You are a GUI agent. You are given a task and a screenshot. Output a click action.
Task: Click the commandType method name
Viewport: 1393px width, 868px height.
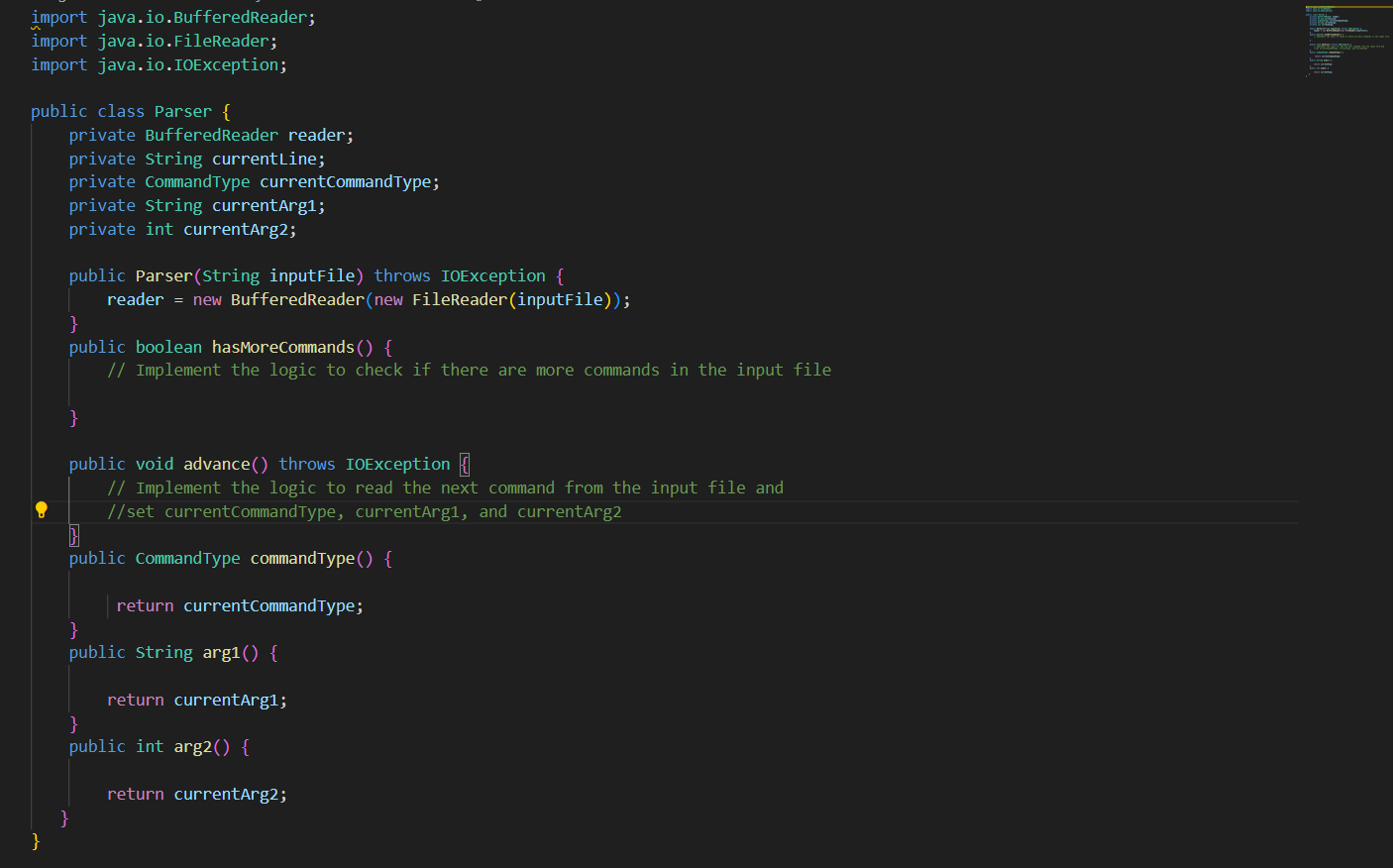point(302,558)
